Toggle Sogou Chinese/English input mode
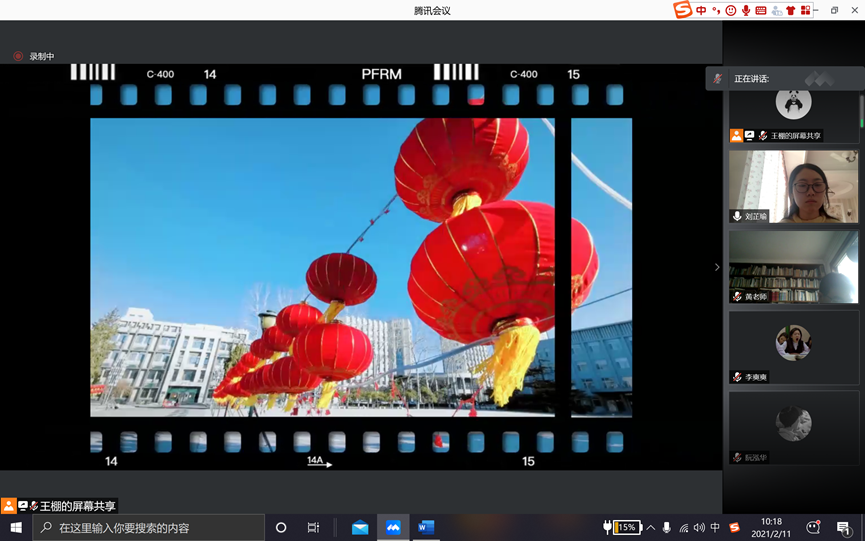The image size is (865, 541). tap(701, 10)
